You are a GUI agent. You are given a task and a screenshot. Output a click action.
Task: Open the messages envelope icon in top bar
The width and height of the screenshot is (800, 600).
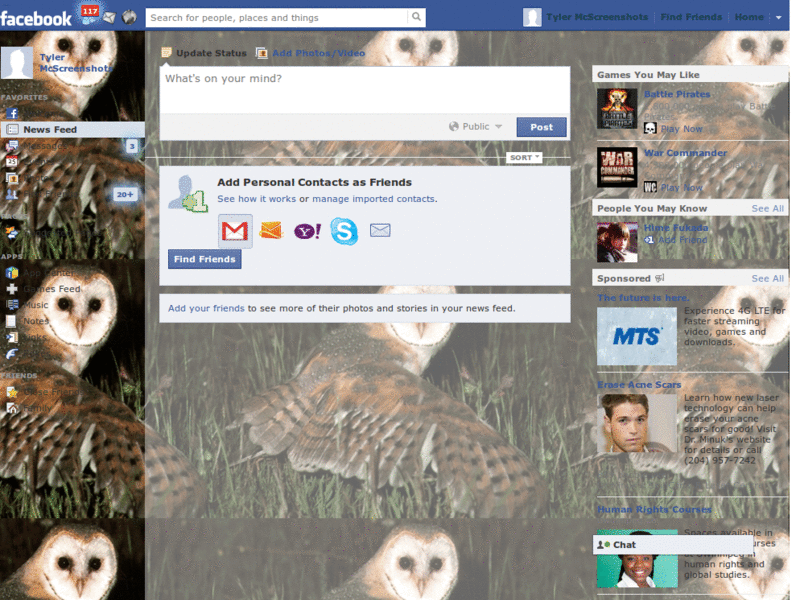point(109,17)
